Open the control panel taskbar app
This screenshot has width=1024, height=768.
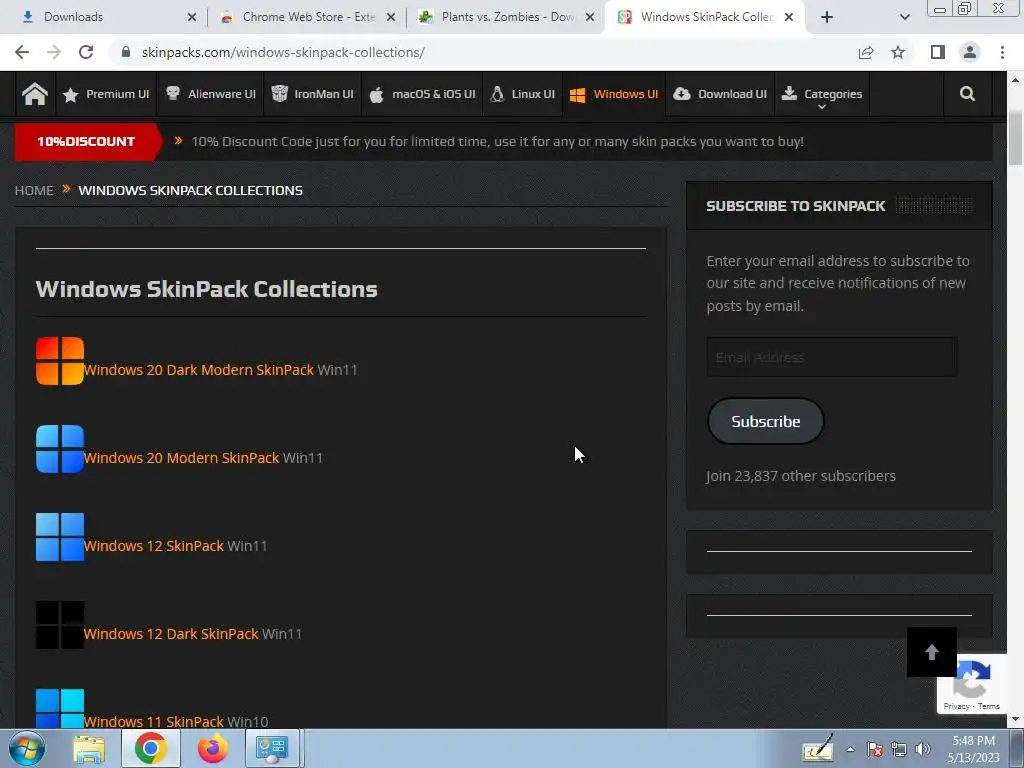(x=273, y=748)
